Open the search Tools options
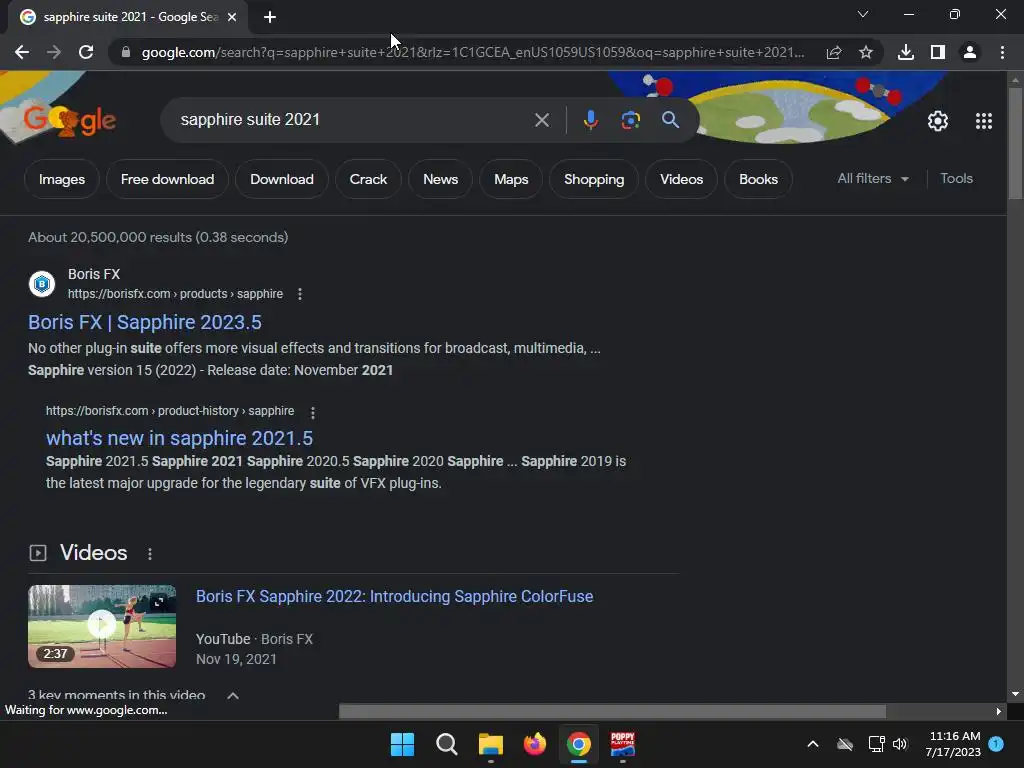The height and width of the screenshot is (768, 1024). click(956, 178)
